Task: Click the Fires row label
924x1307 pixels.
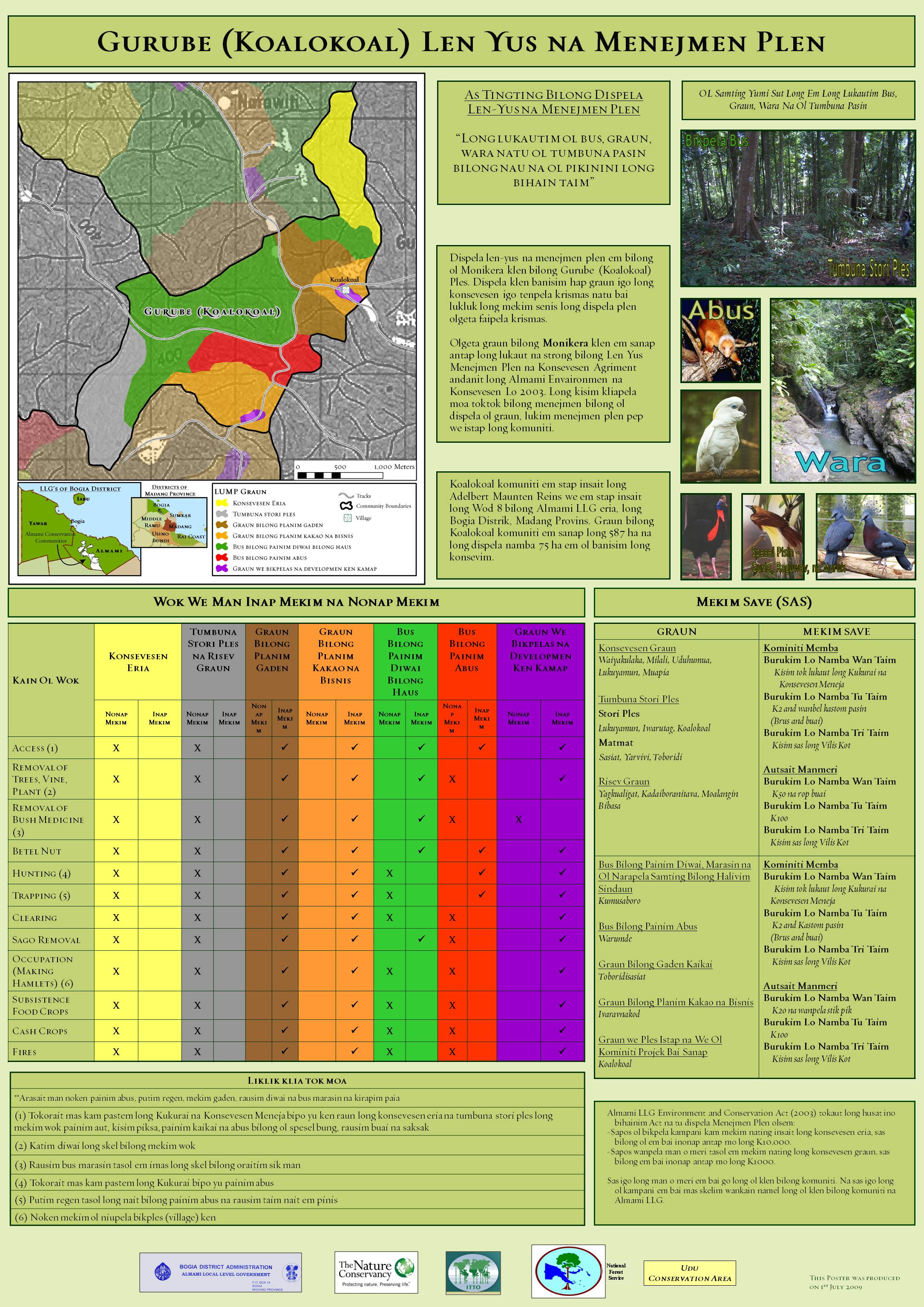Action: coord(24,1052)
